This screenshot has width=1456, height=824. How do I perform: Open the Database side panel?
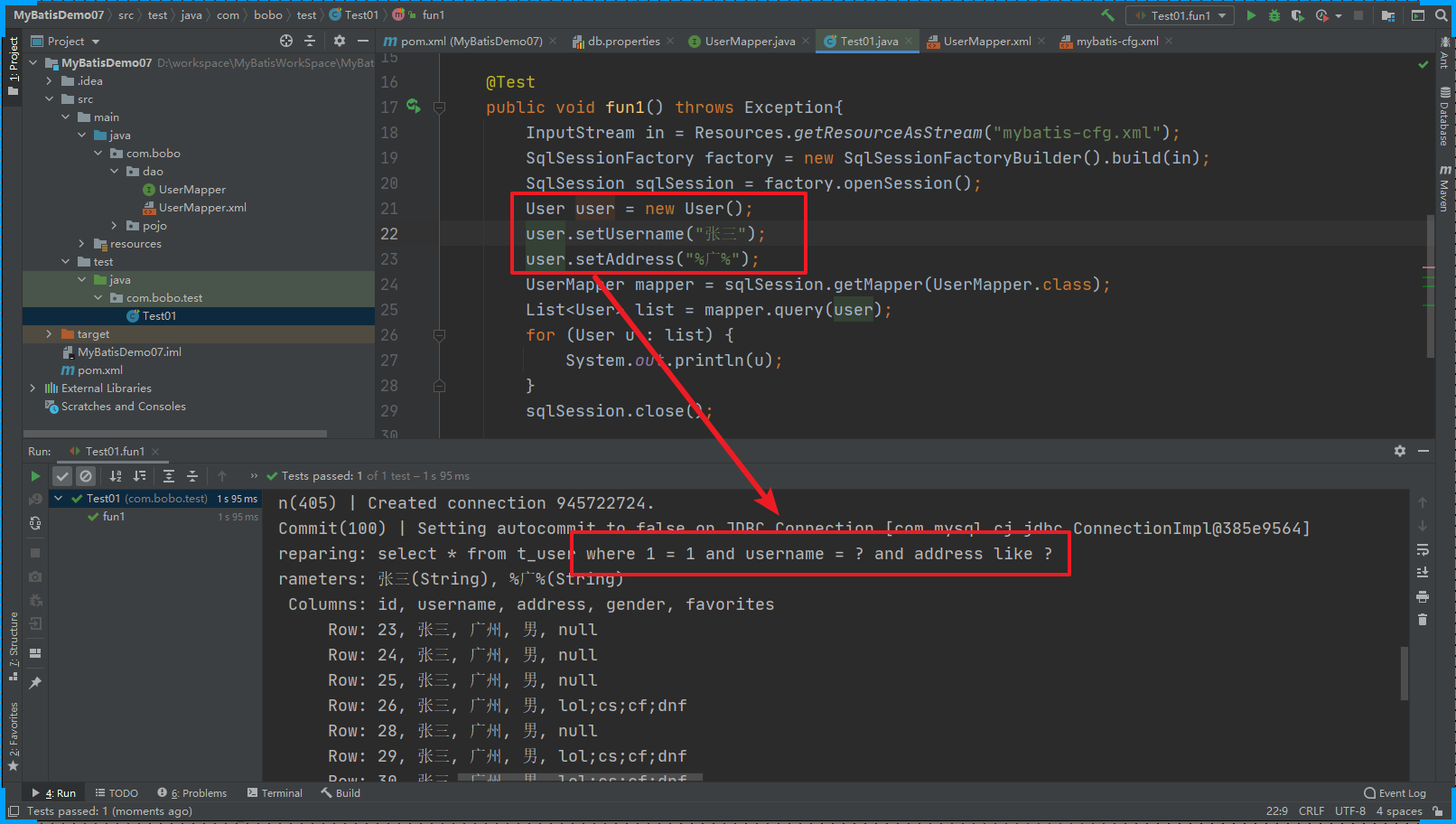click(1444, 117)
